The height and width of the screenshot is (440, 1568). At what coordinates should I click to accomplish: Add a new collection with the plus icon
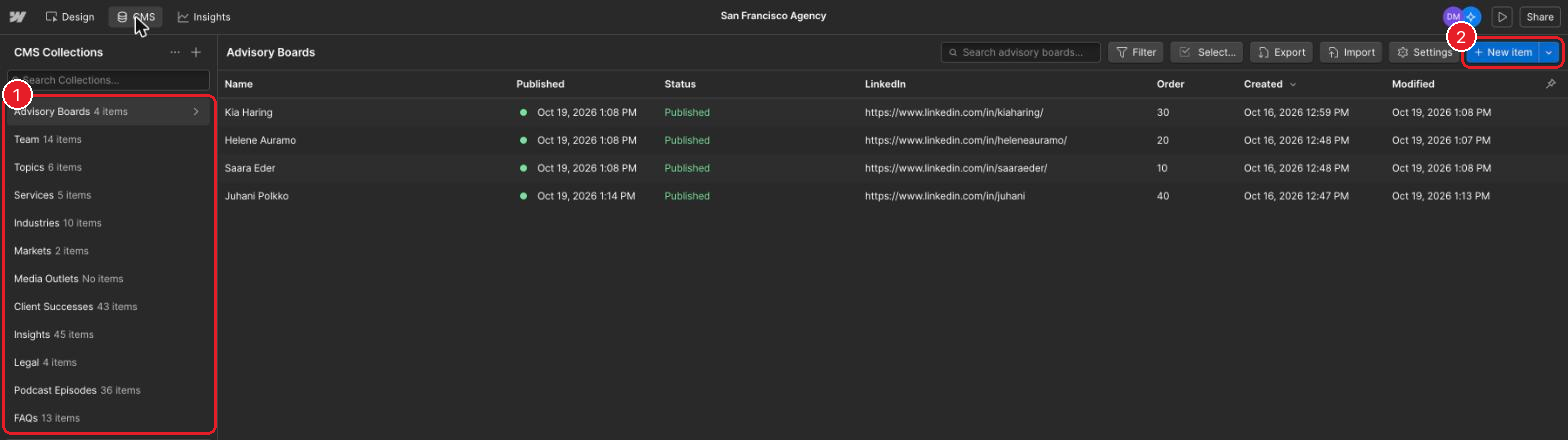pos(196,52)
